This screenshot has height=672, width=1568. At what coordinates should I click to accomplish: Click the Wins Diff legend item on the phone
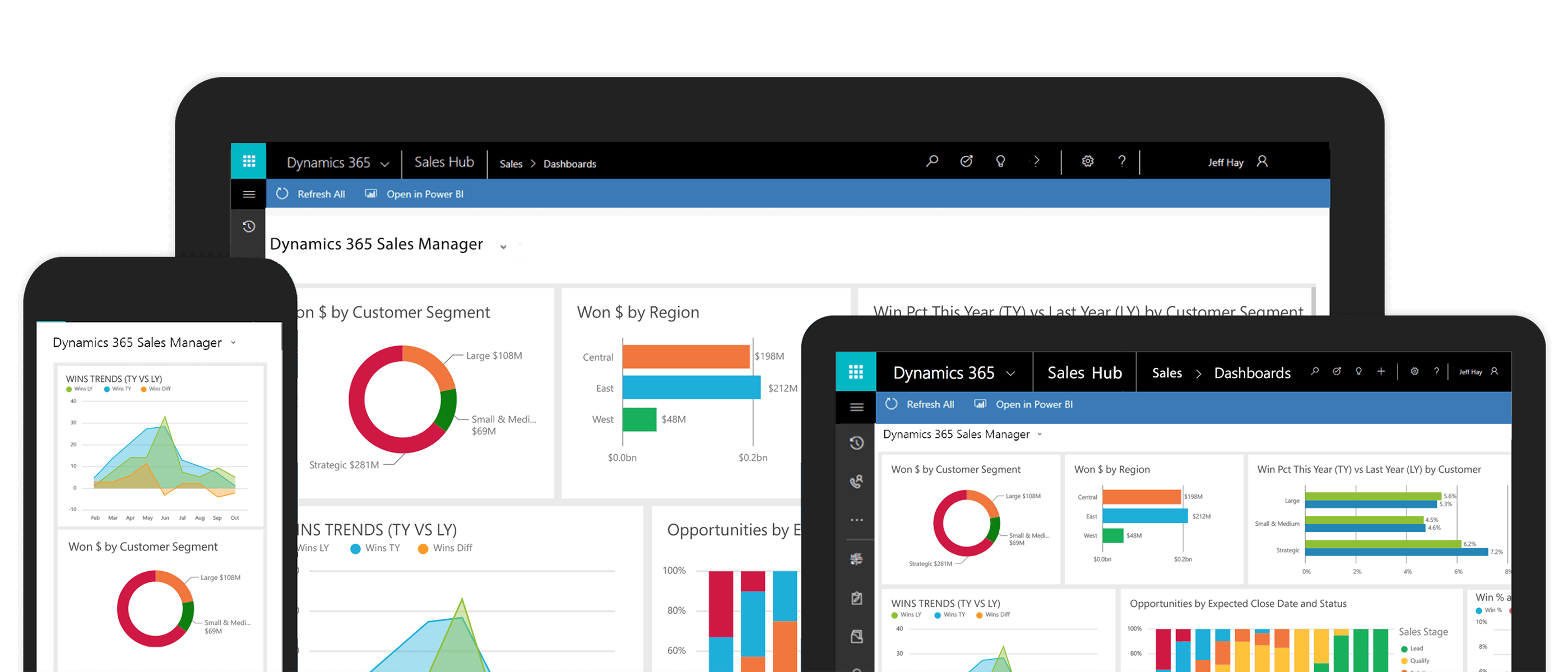click(155, 389)
